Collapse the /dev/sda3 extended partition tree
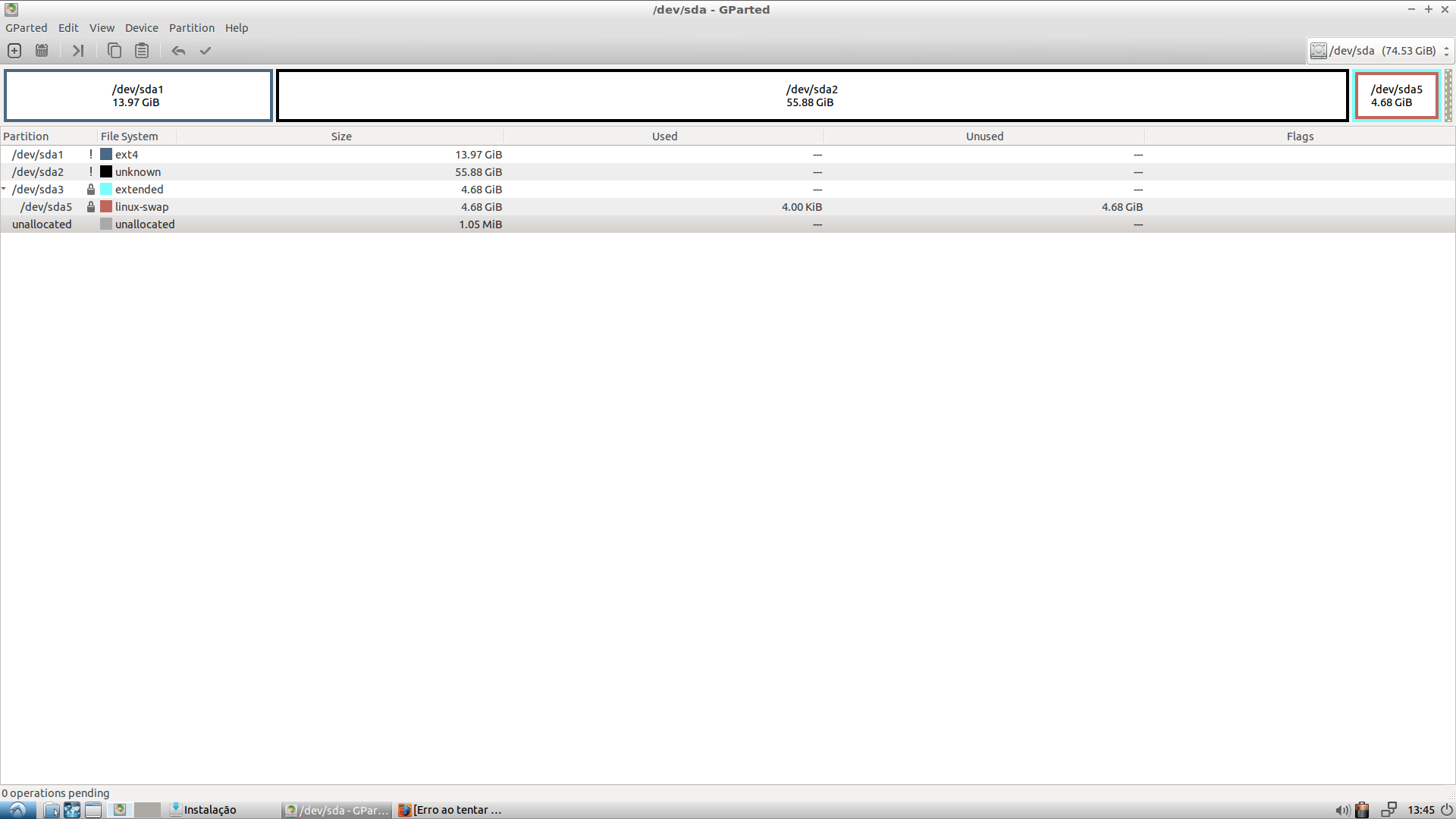This screenshot has width=1456, height=819. coord(4,189)
